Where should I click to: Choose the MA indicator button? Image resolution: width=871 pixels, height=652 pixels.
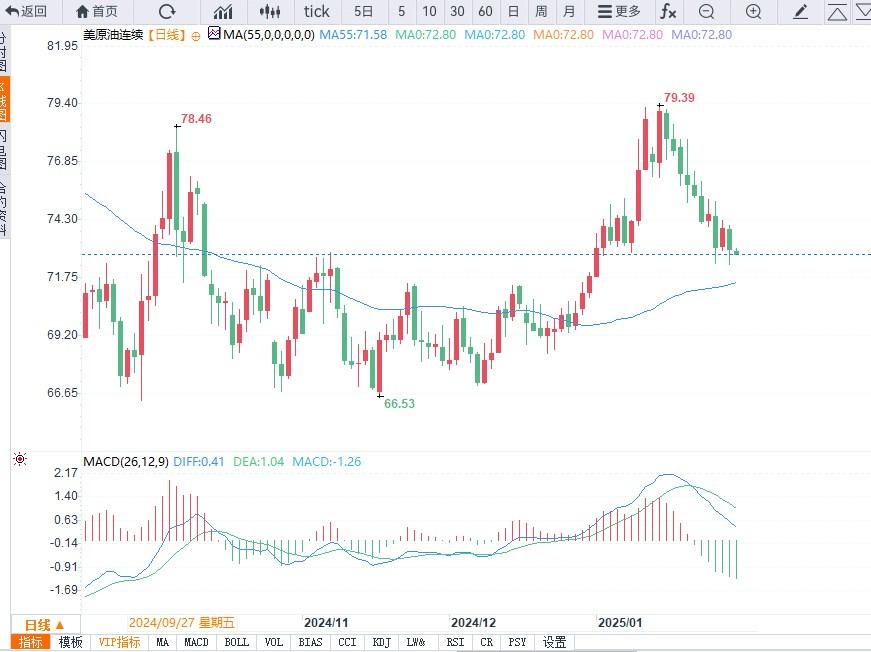pyautogui.click(x=163, y=643)
